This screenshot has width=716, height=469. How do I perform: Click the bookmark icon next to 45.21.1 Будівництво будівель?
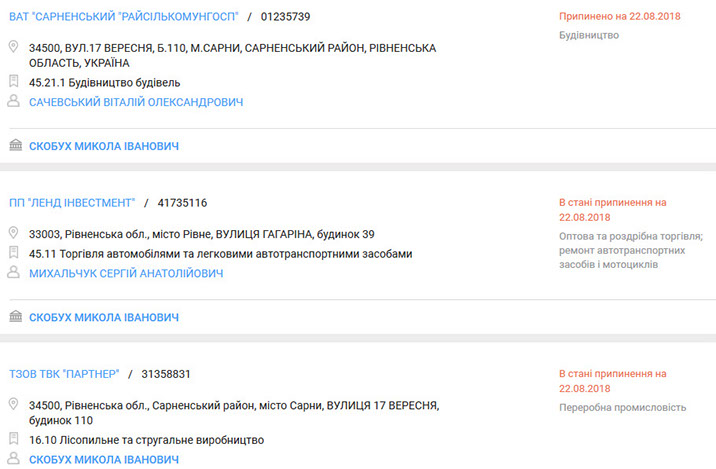pyautogui.click(x=14, y=82)
